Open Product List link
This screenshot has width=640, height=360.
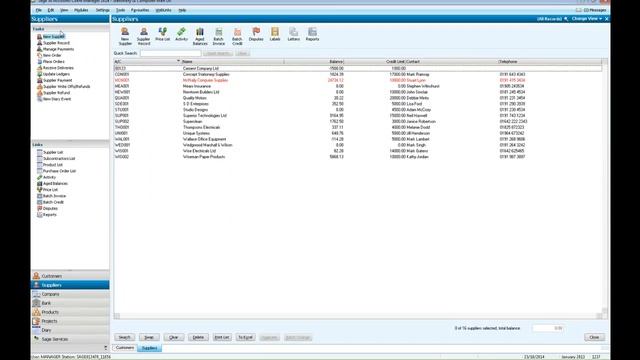coord(49,164)
